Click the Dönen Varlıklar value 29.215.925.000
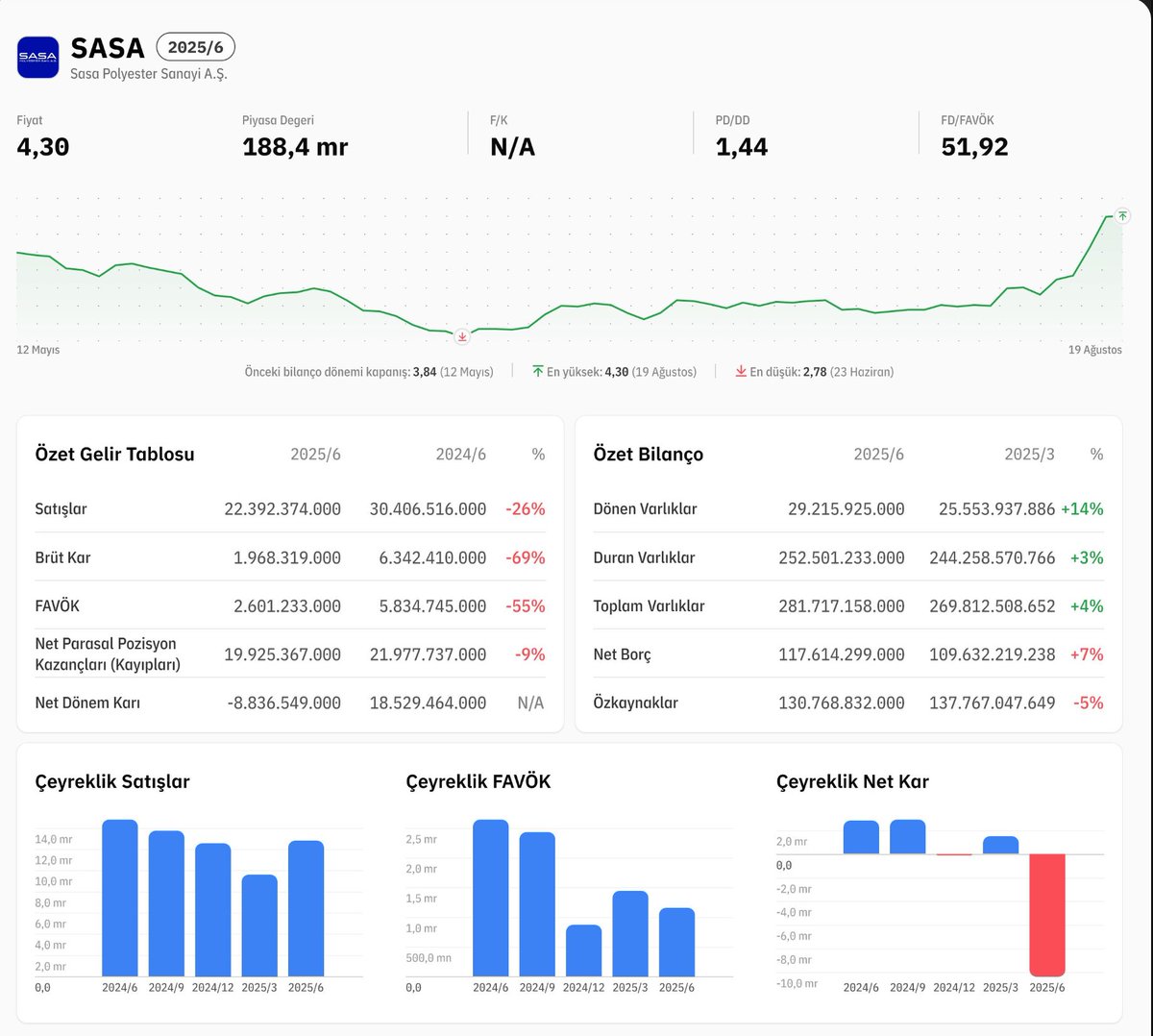The width and height of the screenshot is (1153, 1036). pyautogui.click(x=846, y=509)
